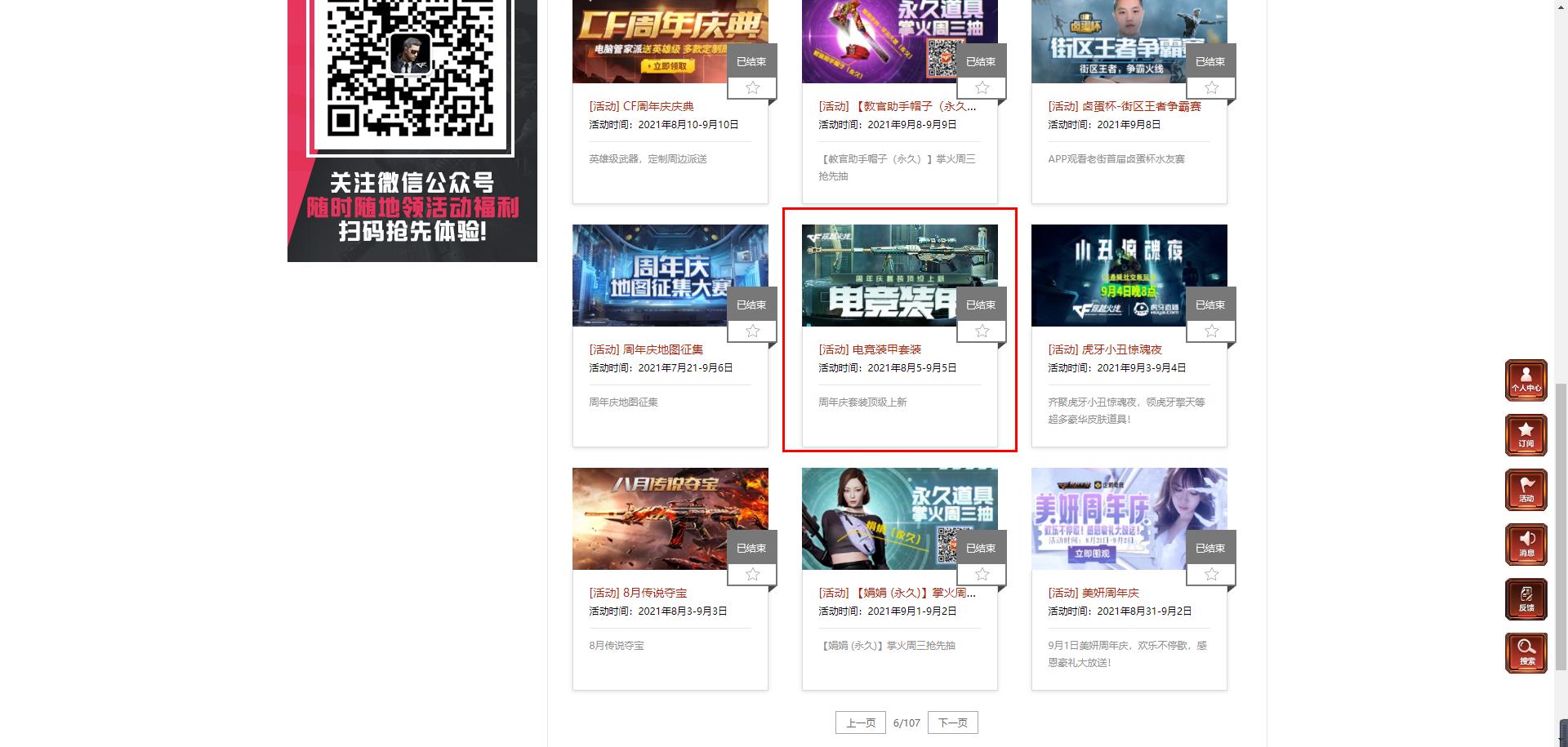Open the [活动] 8月传说夺宝 link

click(638, 593)
